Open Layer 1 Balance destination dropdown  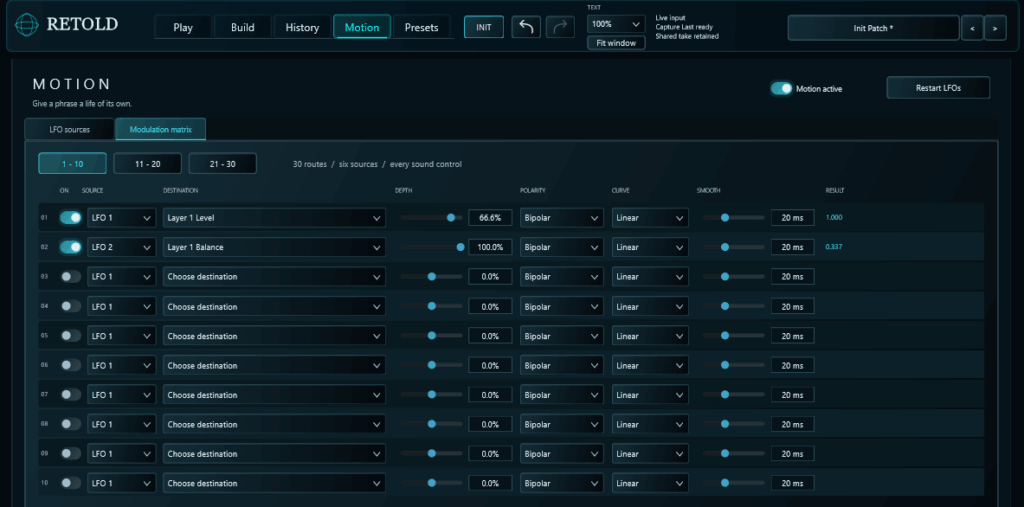274,247
